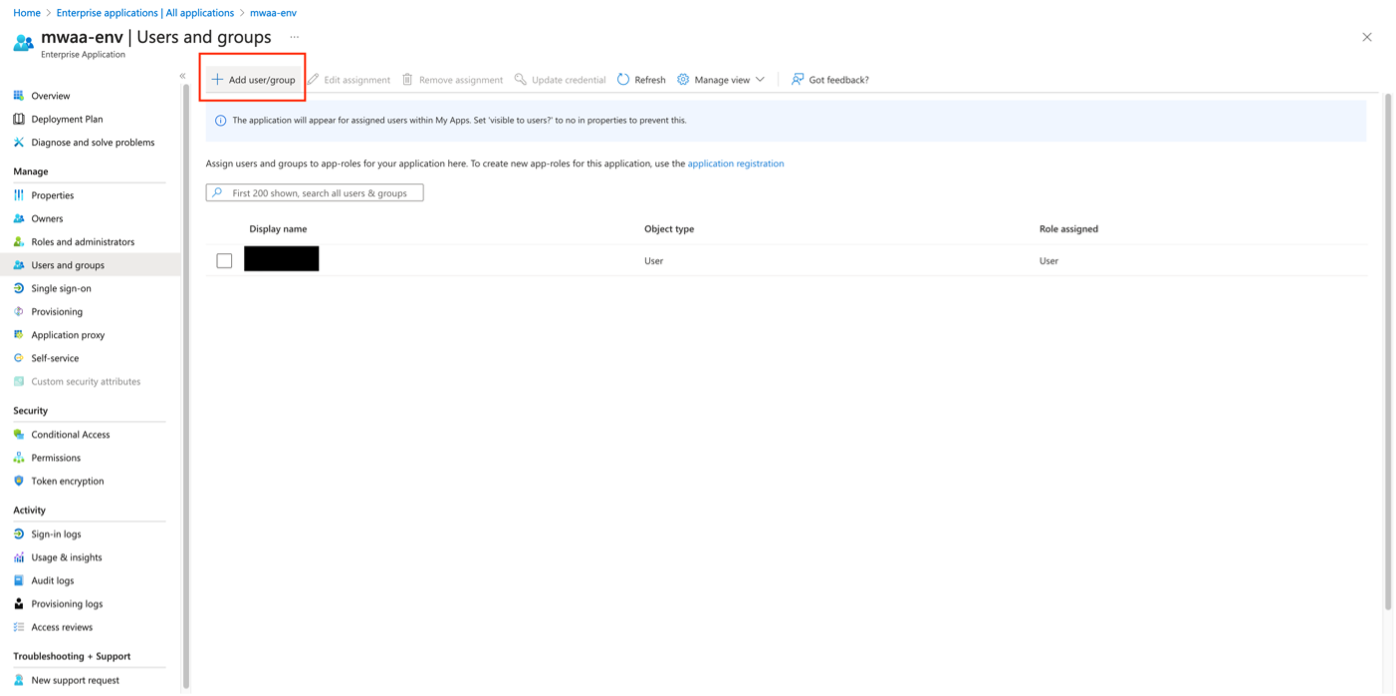Image resolution: width=1396 pixels, height=696 pixels.
Task: Click the Object type column header
Action: (669, 229)
